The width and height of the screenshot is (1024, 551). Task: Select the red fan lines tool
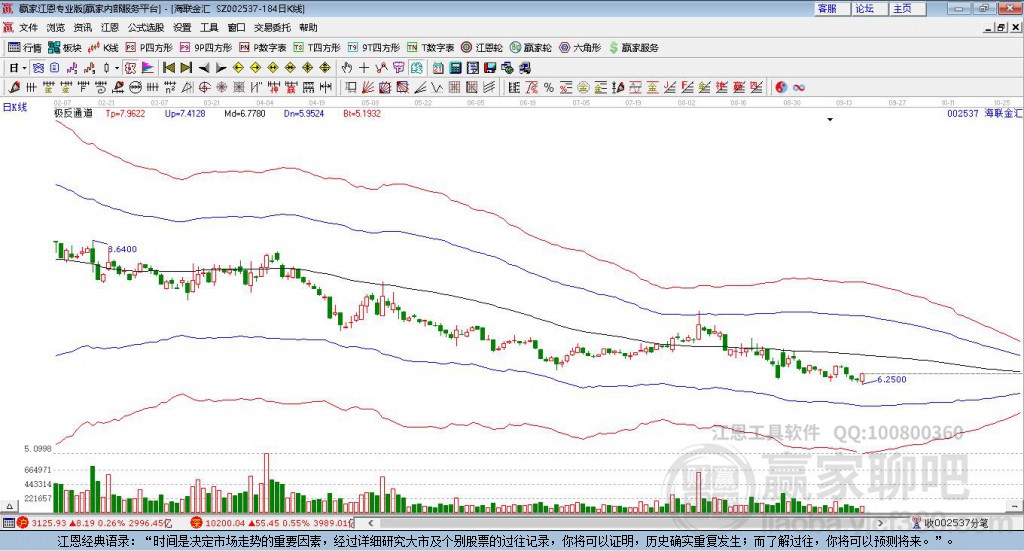pyautogui.click(x=367, y=87)
